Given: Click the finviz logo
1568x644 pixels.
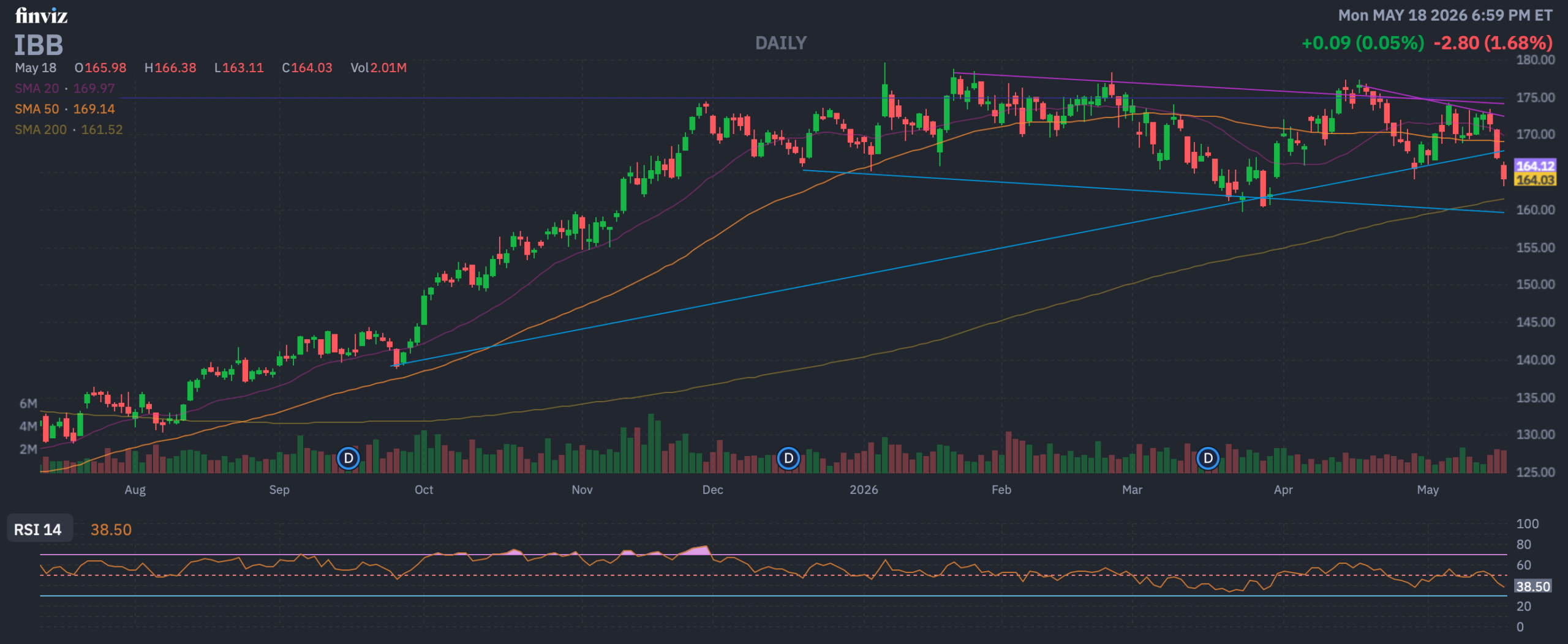Looking at the screenshot, I should 41,15.
